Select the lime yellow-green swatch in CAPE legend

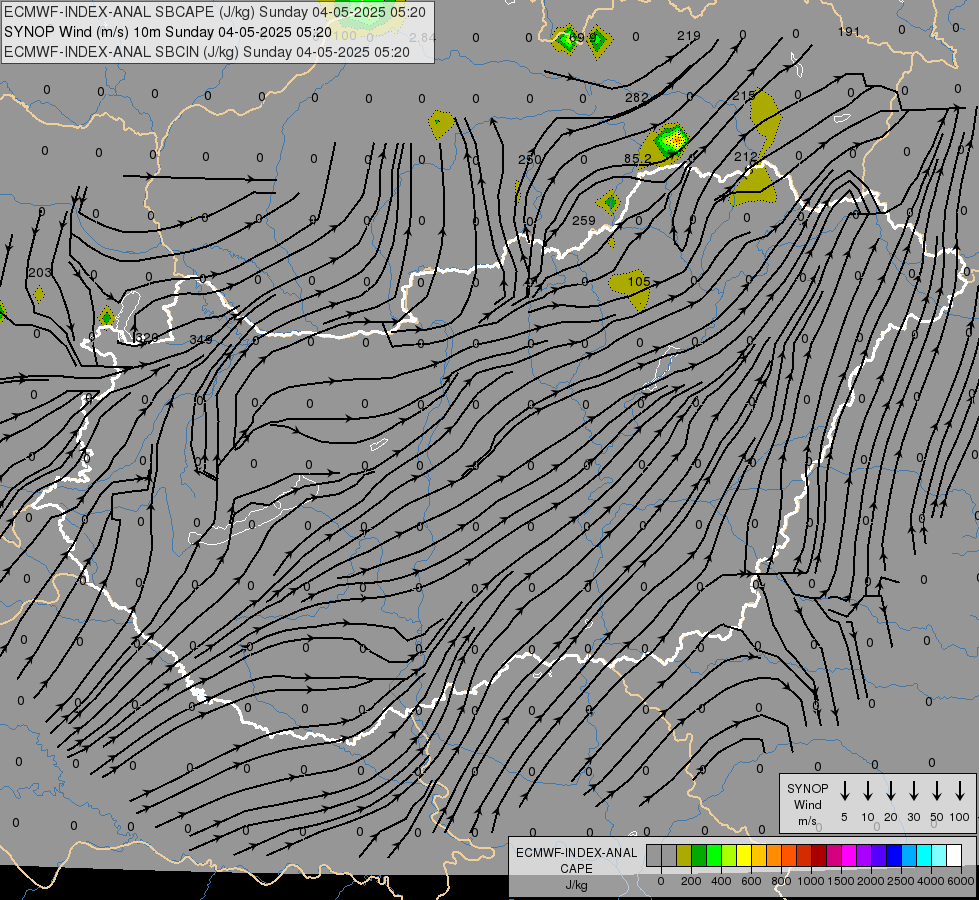click(729, 855)
